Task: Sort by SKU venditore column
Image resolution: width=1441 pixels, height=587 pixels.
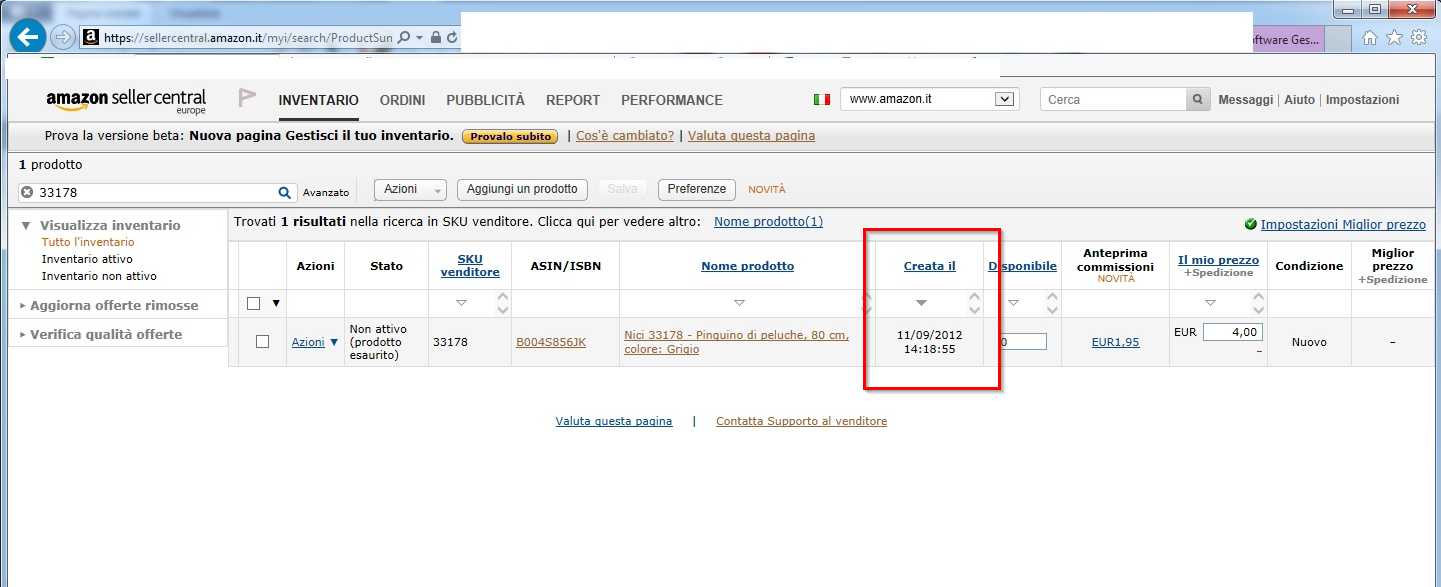Action: click(470, 265)
